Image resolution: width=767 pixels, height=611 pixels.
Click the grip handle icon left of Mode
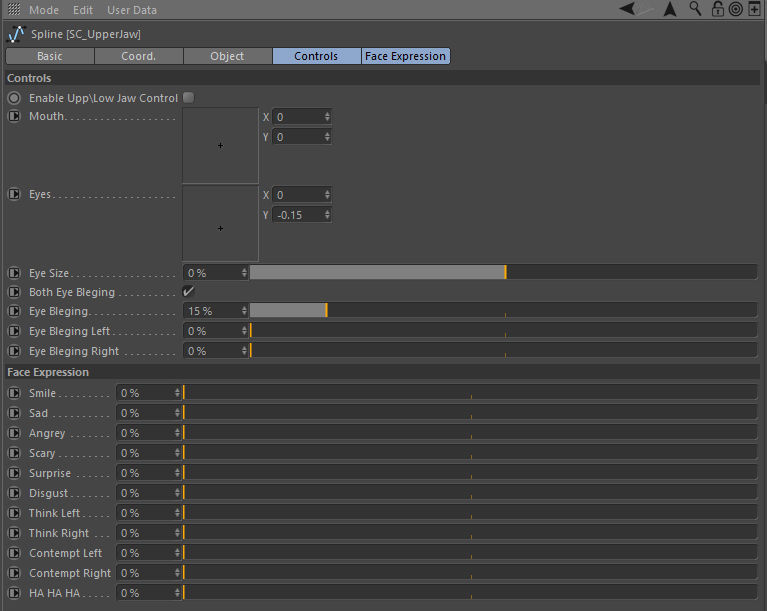[13, 9]
